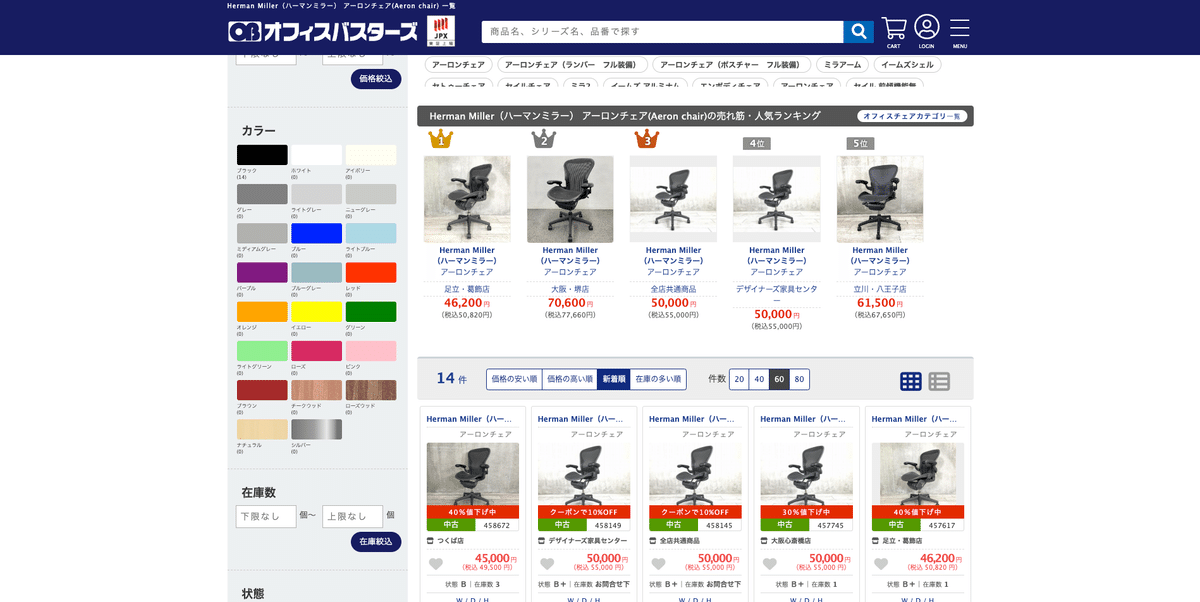Filter by パープル color swatch

[x=262, y=272]
